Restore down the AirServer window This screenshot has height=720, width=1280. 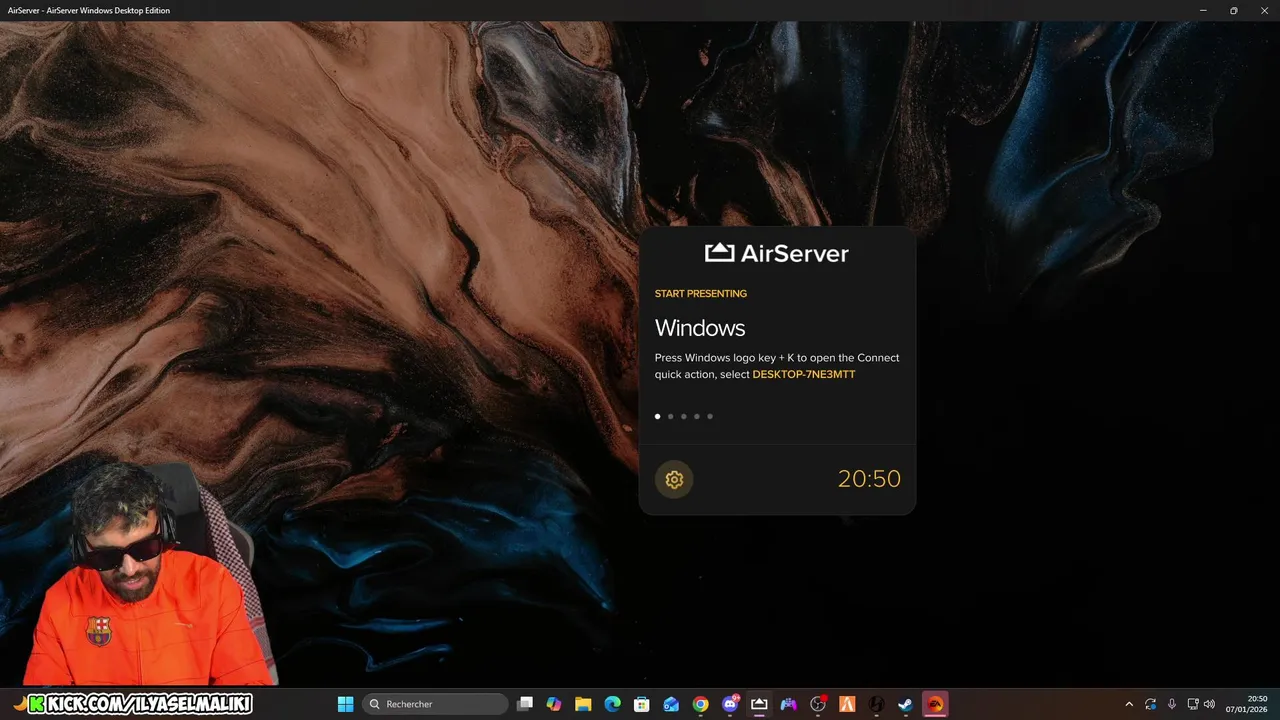(x=1233, y=10)
